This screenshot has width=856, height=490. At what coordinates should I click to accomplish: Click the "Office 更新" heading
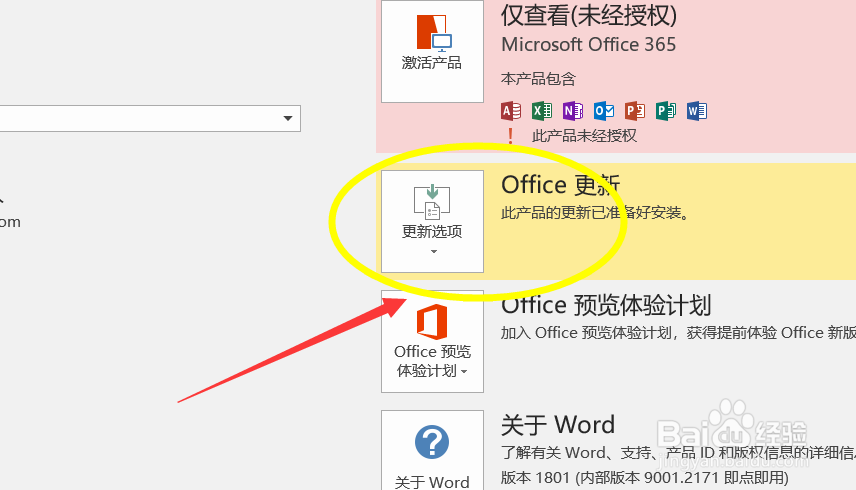click(x=561, y=185)
